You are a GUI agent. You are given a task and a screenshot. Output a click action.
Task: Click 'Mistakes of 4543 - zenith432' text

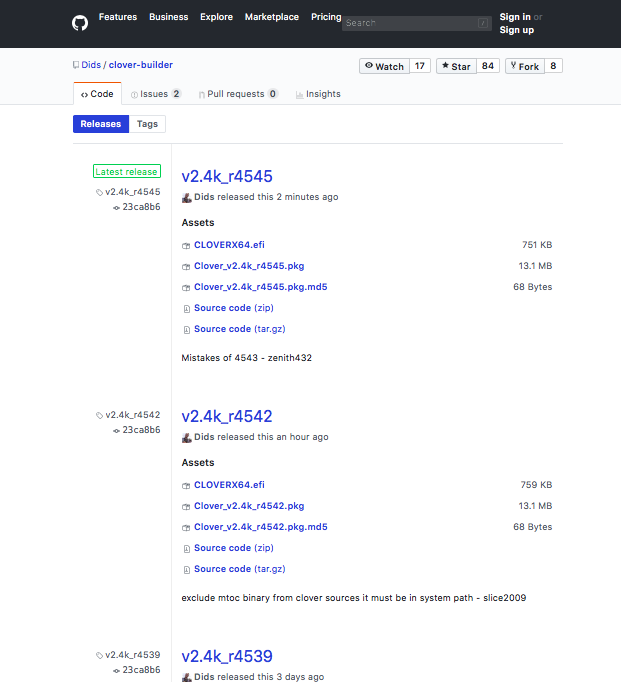[247, 358]
